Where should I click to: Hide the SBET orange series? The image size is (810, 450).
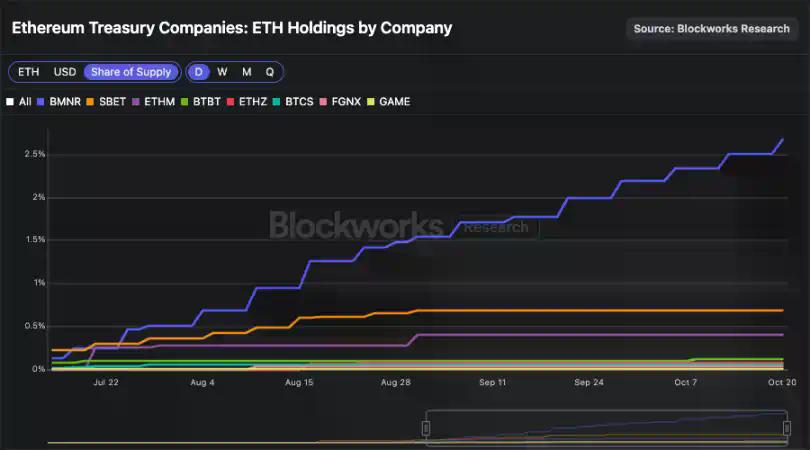(x=108, y=102)
